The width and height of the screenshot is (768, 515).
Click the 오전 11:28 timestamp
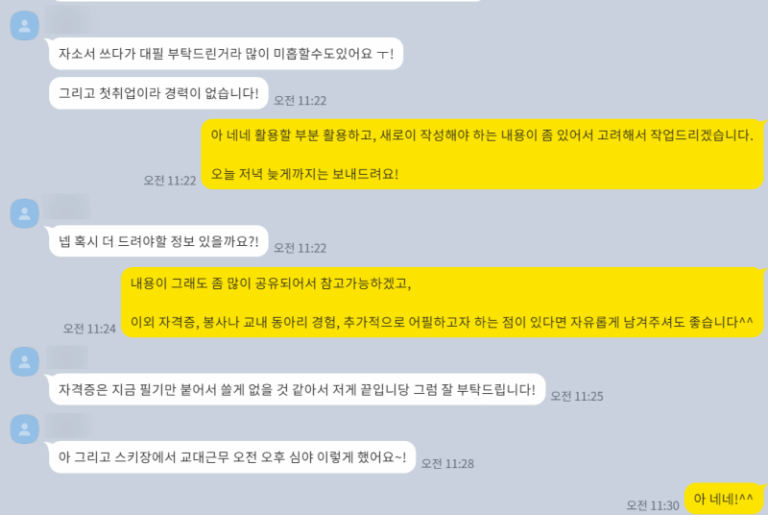(x=448, y=464)
